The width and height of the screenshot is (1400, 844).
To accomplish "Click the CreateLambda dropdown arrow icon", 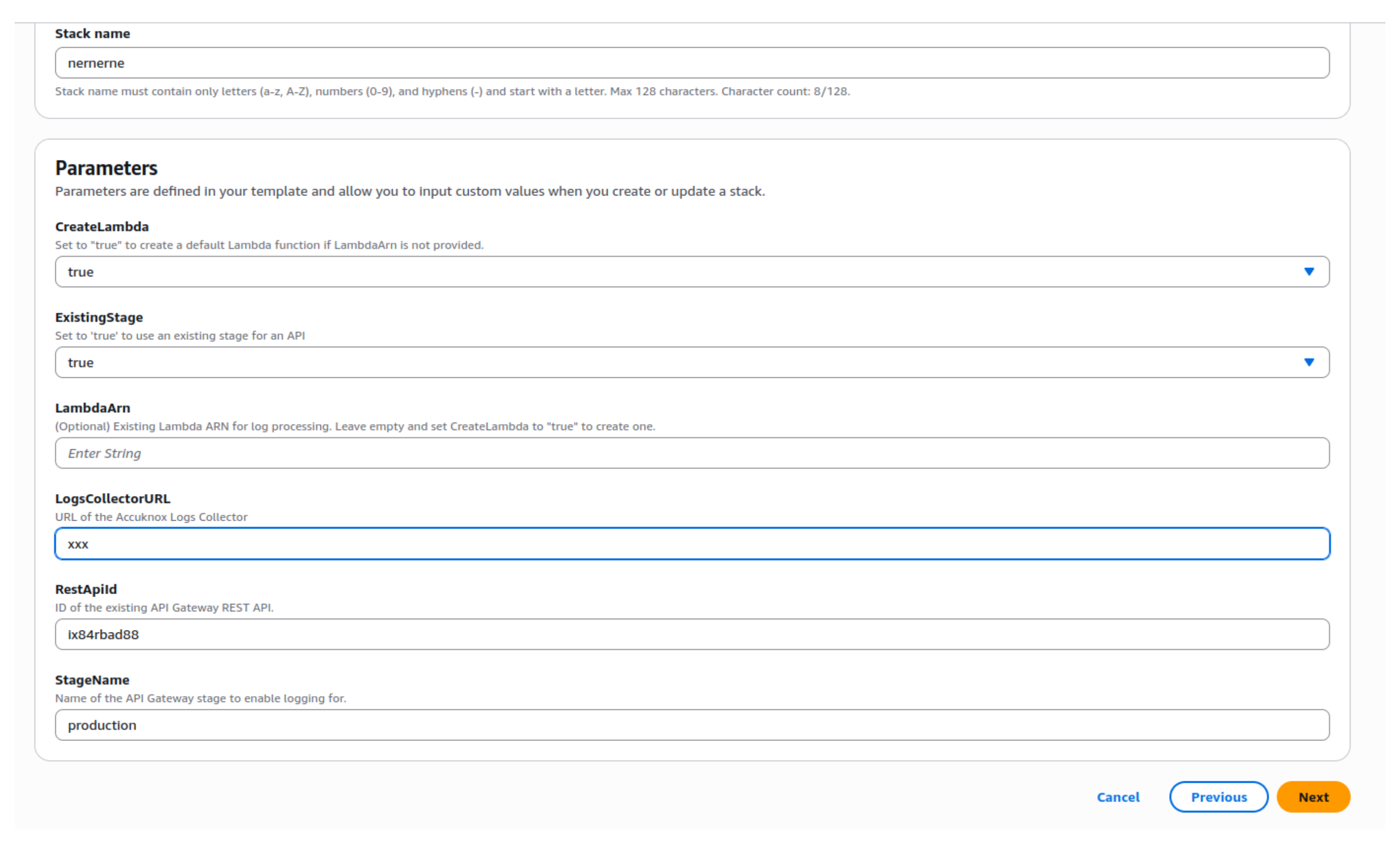I will coord(1309,272).
